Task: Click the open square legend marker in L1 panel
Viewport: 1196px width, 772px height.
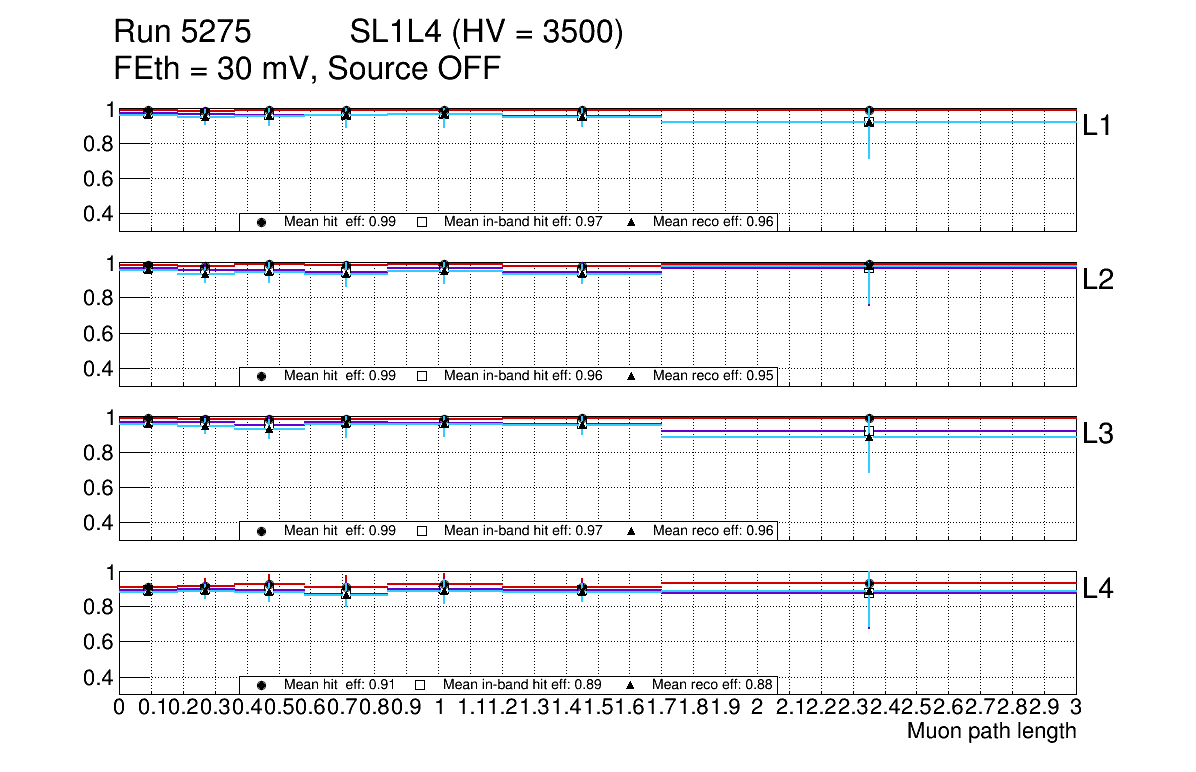Action: pyautogui.click(x=421, y=222)
